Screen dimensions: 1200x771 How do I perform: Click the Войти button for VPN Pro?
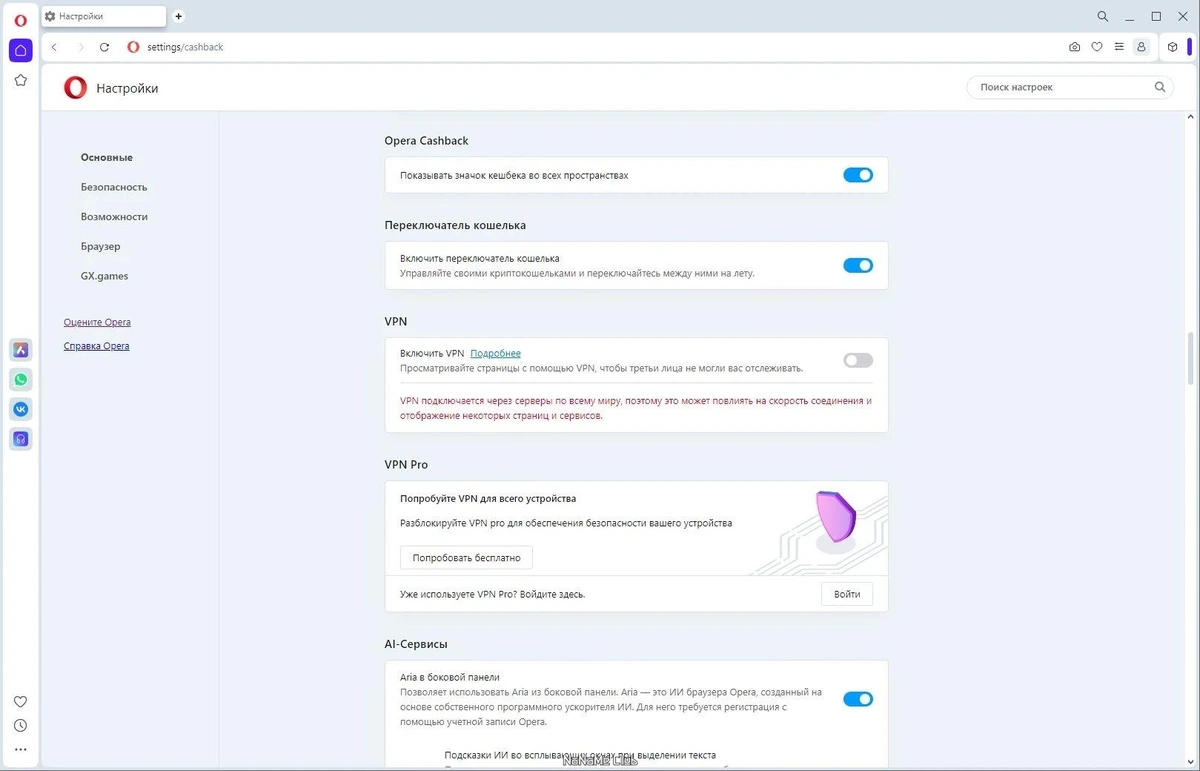pos(847,594)
